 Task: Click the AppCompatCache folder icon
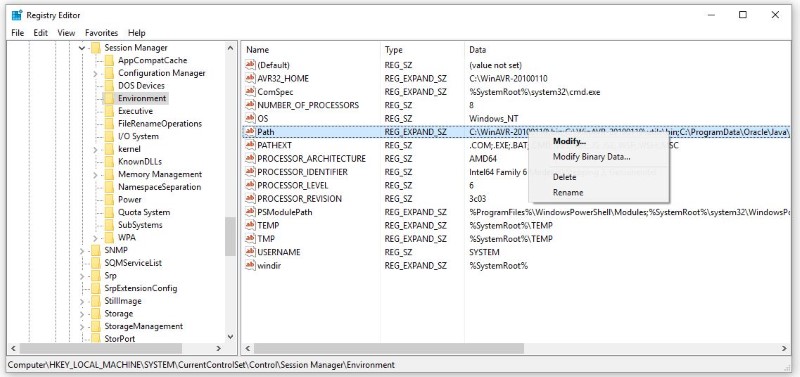click(109, 60)
